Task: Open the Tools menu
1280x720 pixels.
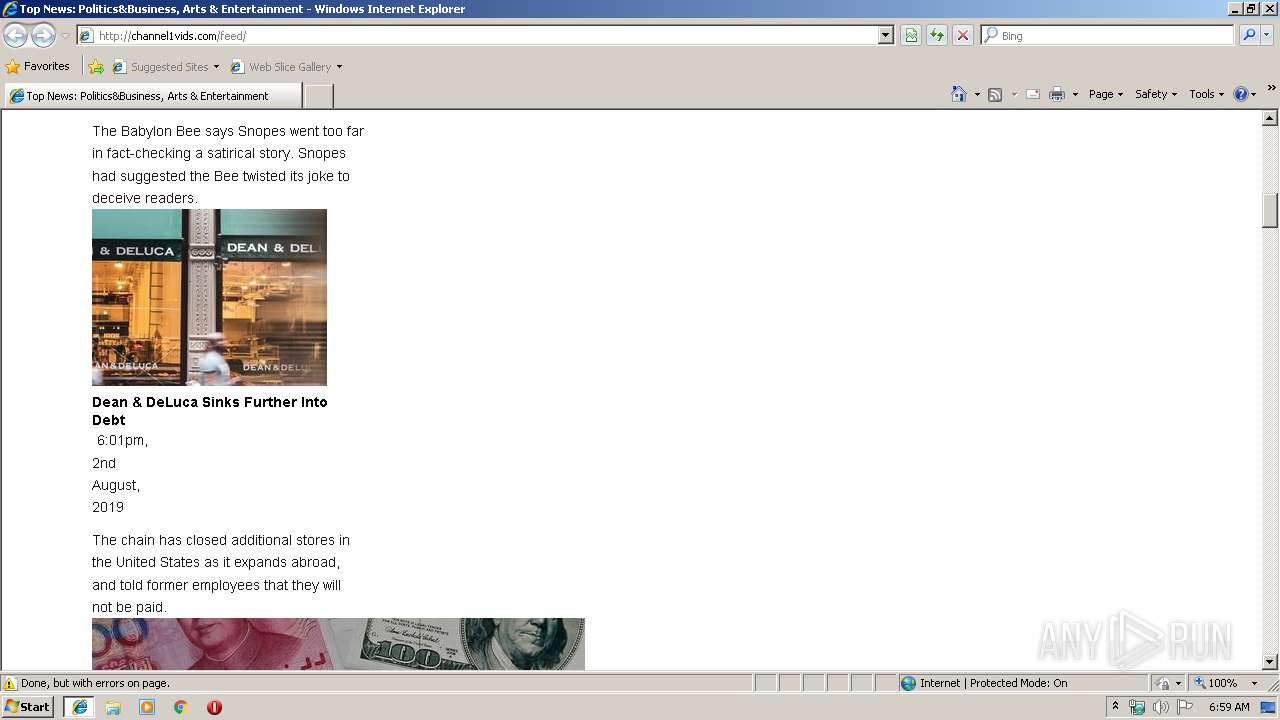Action: (1206, 94)
